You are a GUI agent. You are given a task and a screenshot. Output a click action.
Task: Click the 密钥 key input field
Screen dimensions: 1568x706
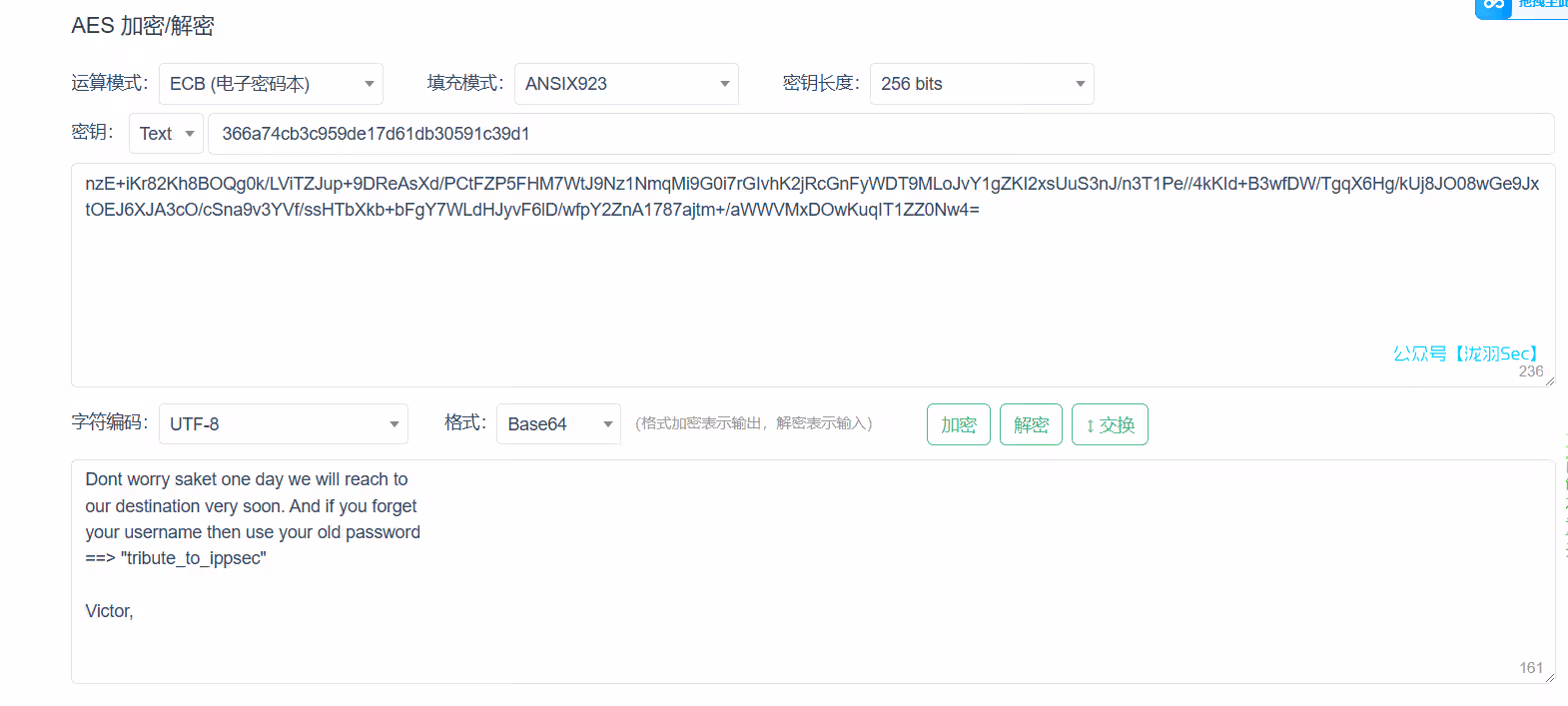879,134
